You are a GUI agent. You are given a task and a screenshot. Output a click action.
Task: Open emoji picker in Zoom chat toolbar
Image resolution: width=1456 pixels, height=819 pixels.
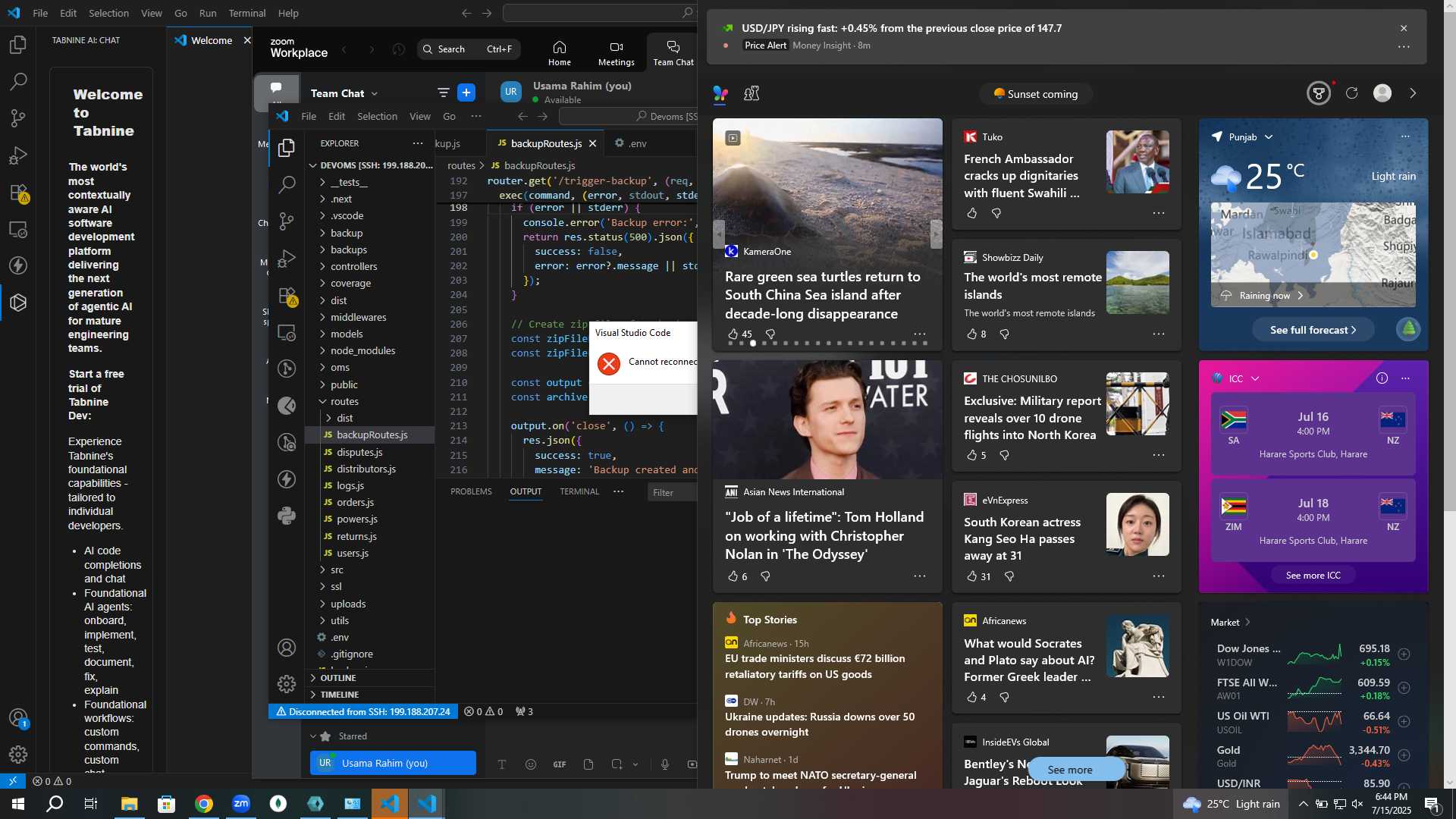pos(531,764)
